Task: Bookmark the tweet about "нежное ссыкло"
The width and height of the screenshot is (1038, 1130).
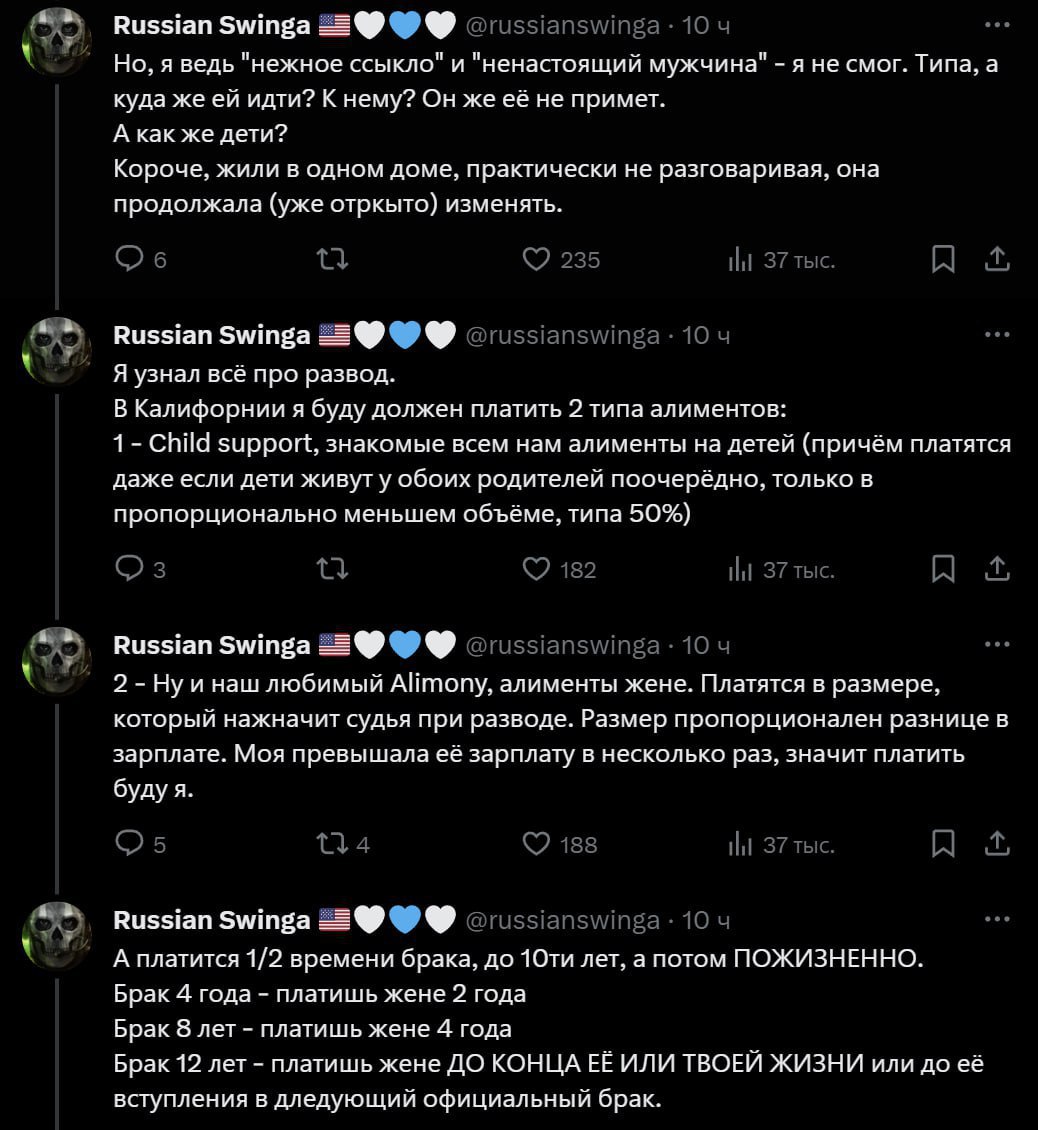Action: pyautogui.click(x=942, y=260)
